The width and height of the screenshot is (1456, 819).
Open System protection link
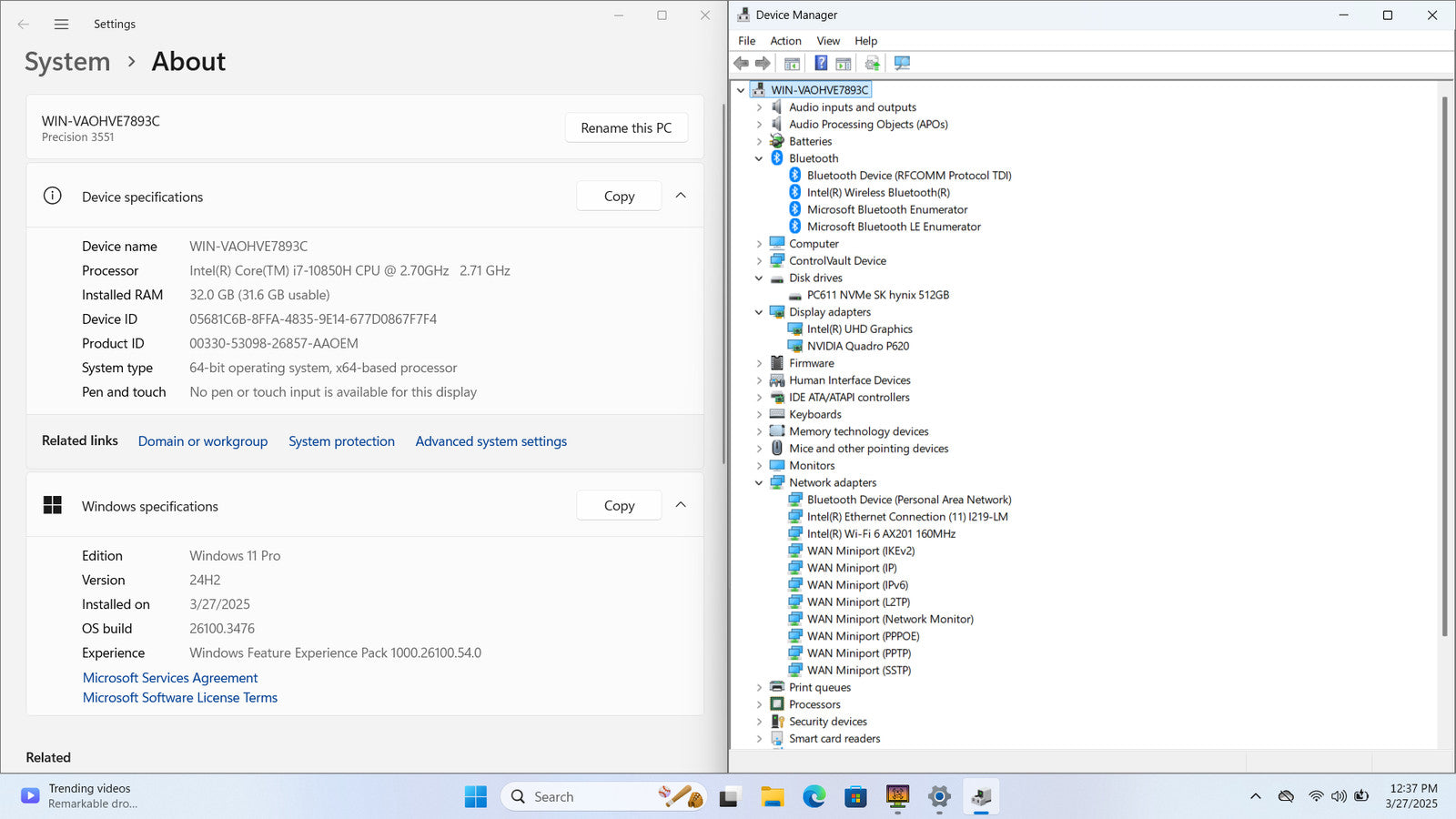(341, 441)
